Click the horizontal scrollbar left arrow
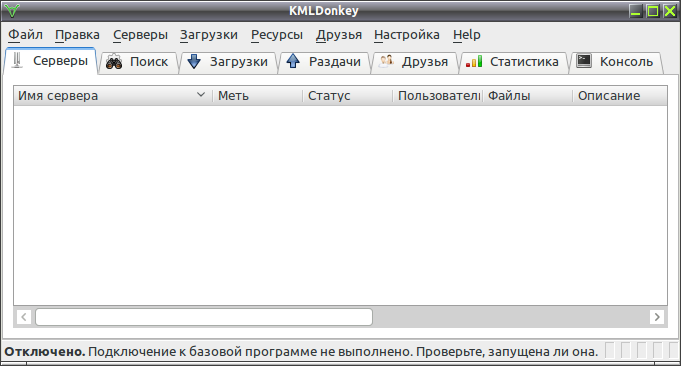The image size is (681, 366). pyautogui.click(x=24, y=317)
